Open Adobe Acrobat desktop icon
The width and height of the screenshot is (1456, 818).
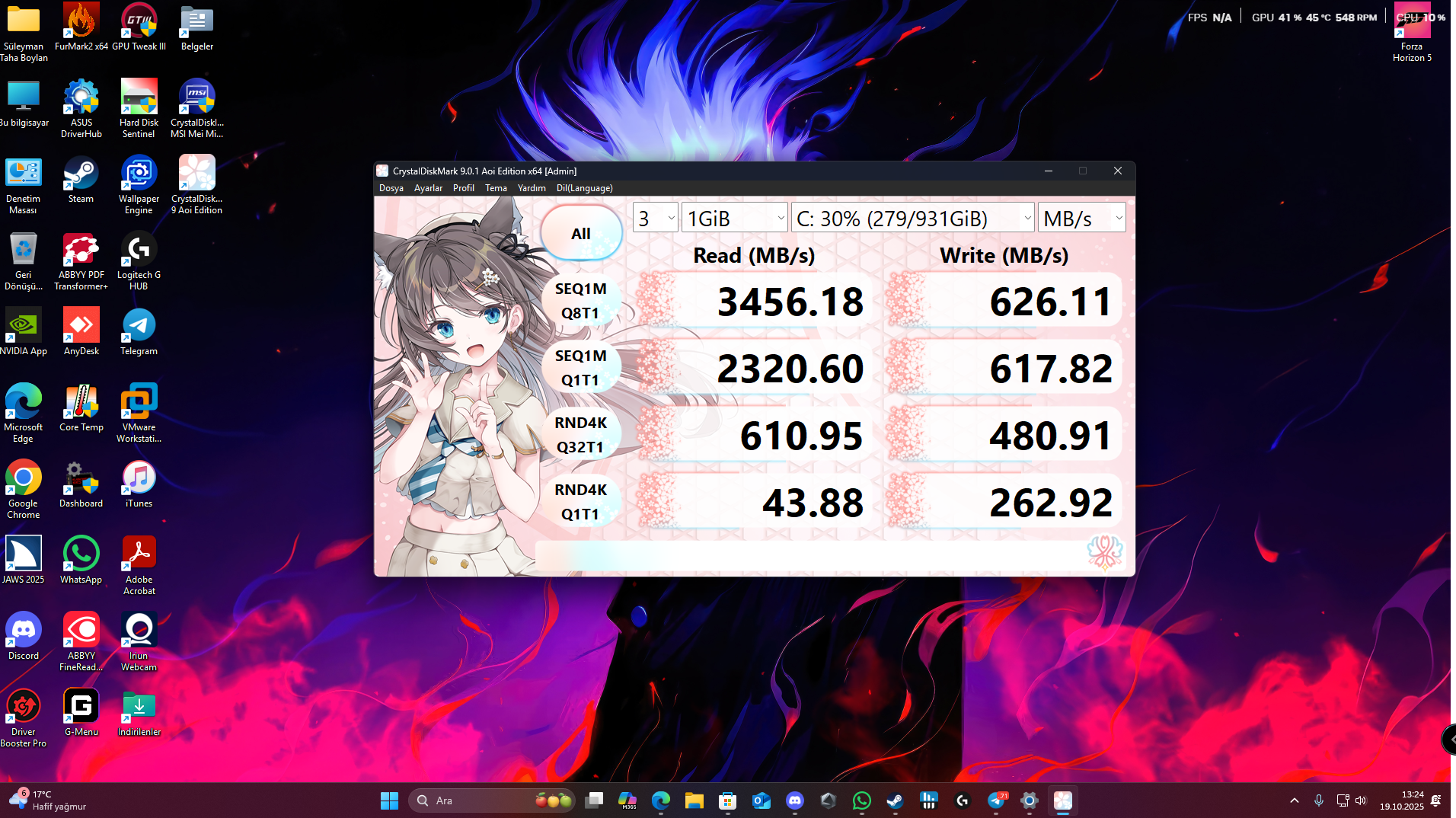click(x=139, y=565)
